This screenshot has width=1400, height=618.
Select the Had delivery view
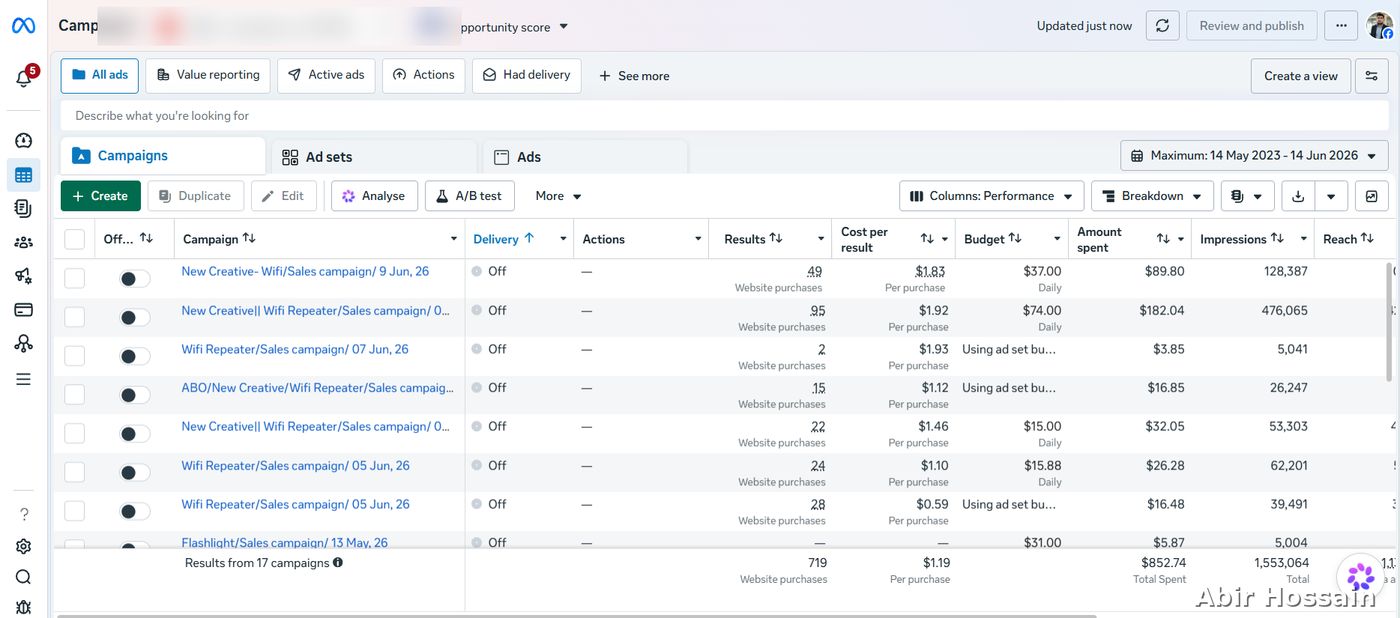[527, 75]
